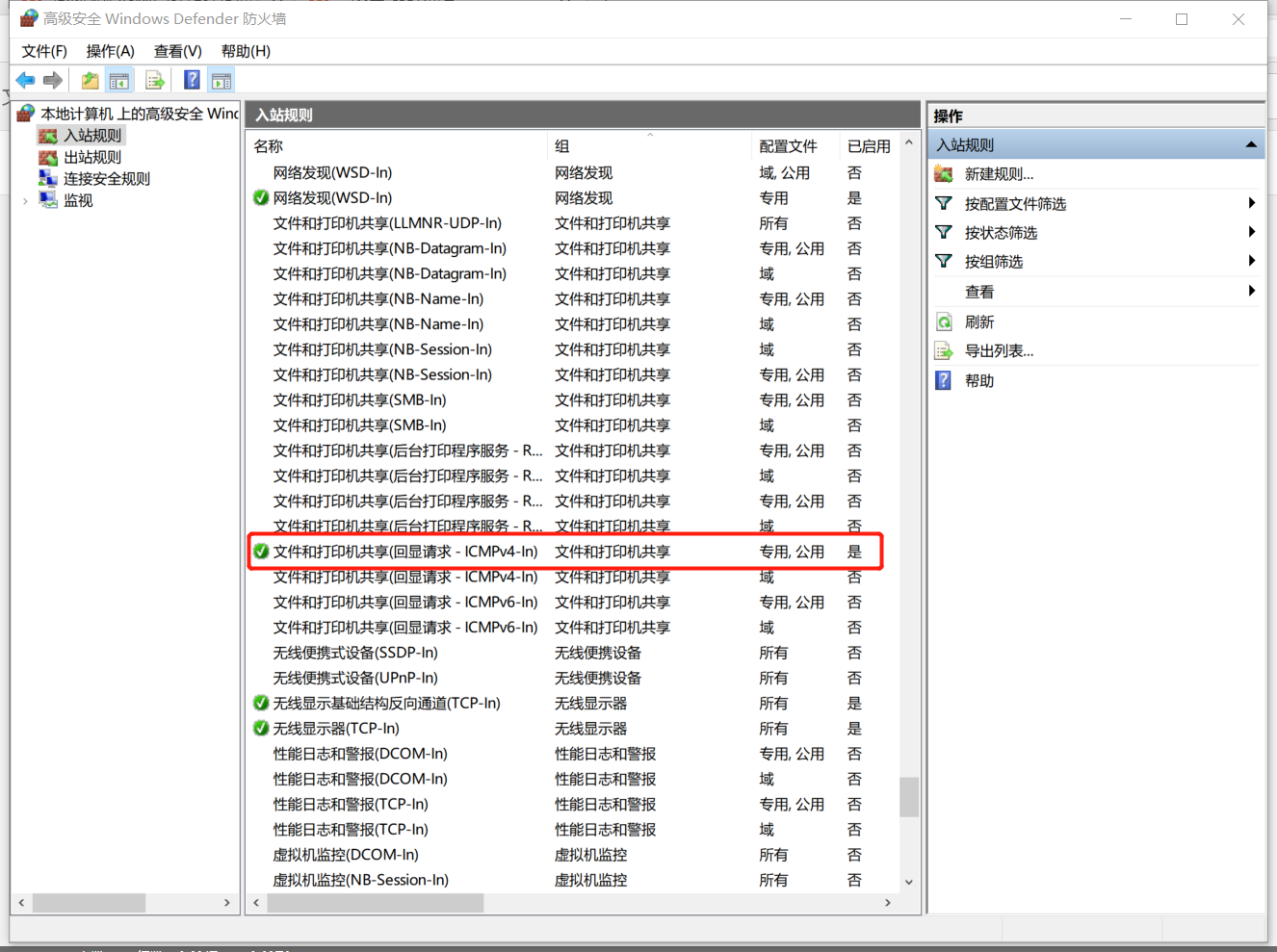Click the 出站规则 icon in tree

point(48,157)
